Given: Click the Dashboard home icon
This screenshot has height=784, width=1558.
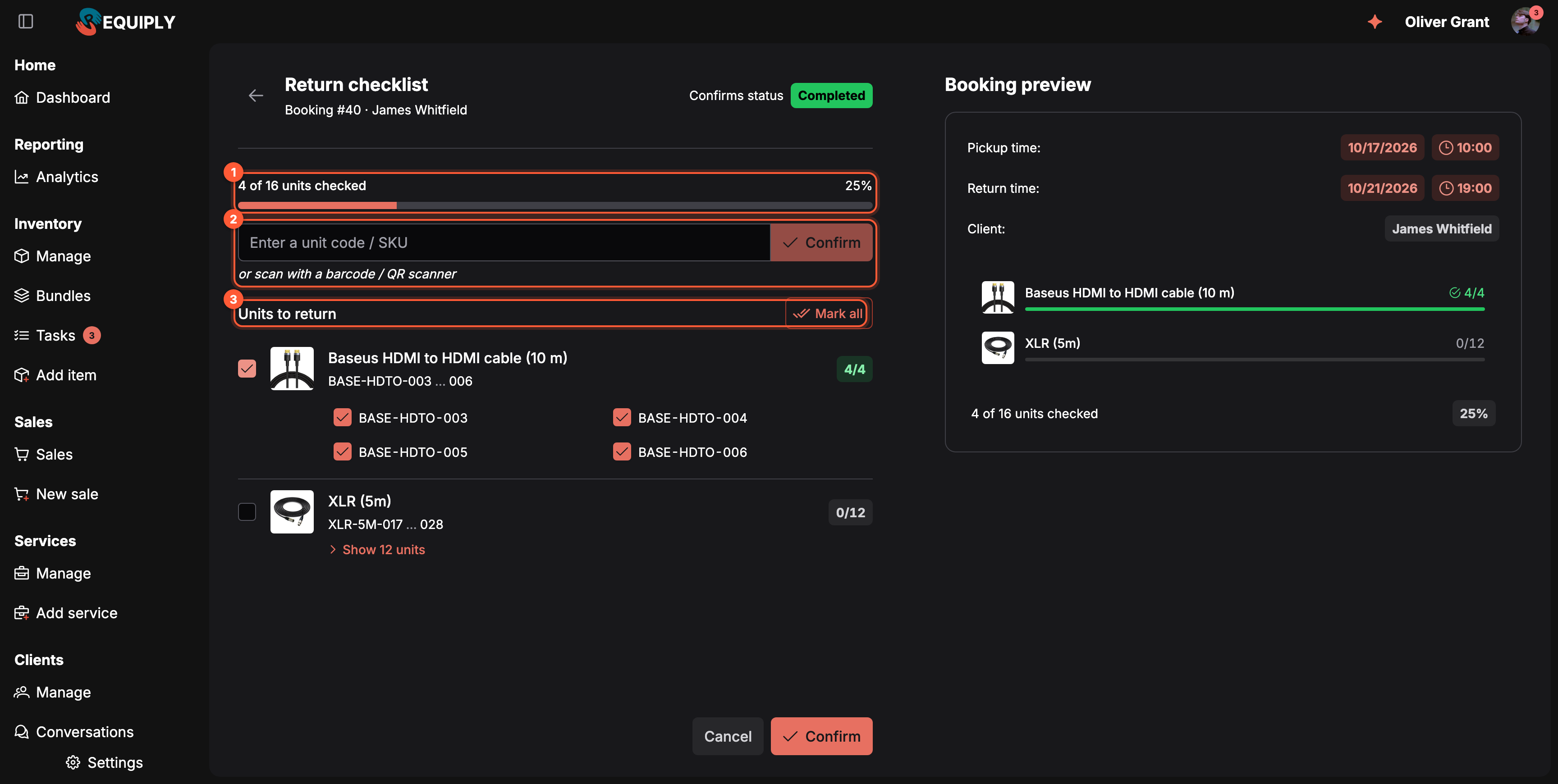Looking at the screenshot, I should point(22,97).
